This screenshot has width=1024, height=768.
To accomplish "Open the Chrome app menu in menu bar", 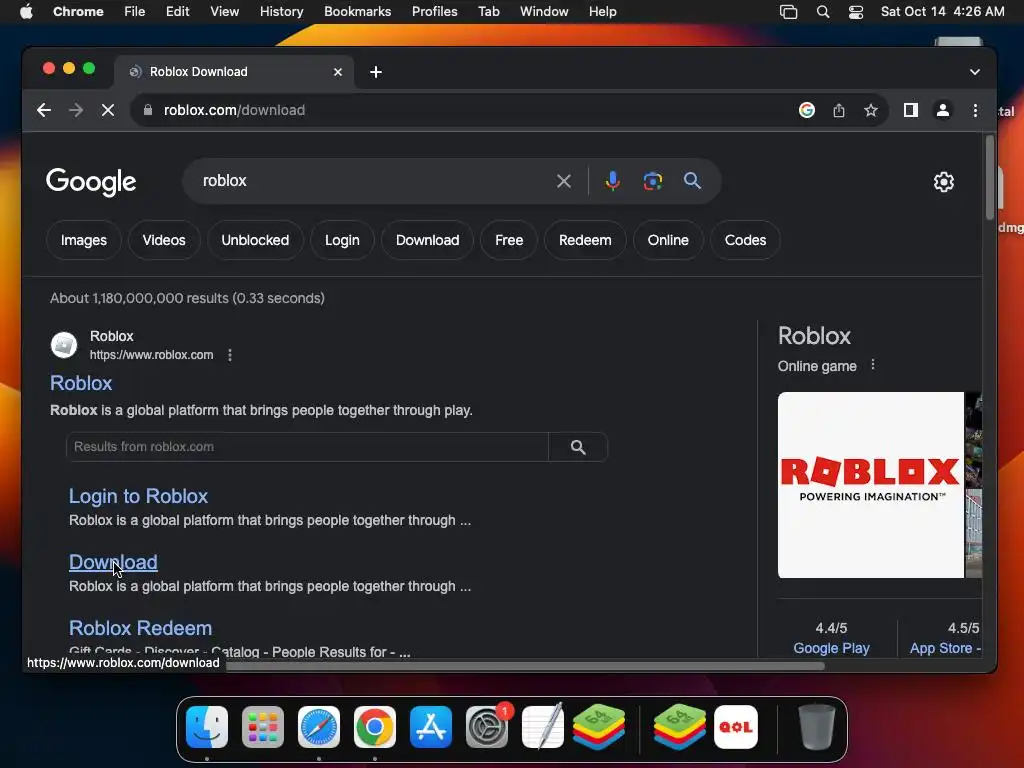I will pyautogui.click(x=78, y=12).
